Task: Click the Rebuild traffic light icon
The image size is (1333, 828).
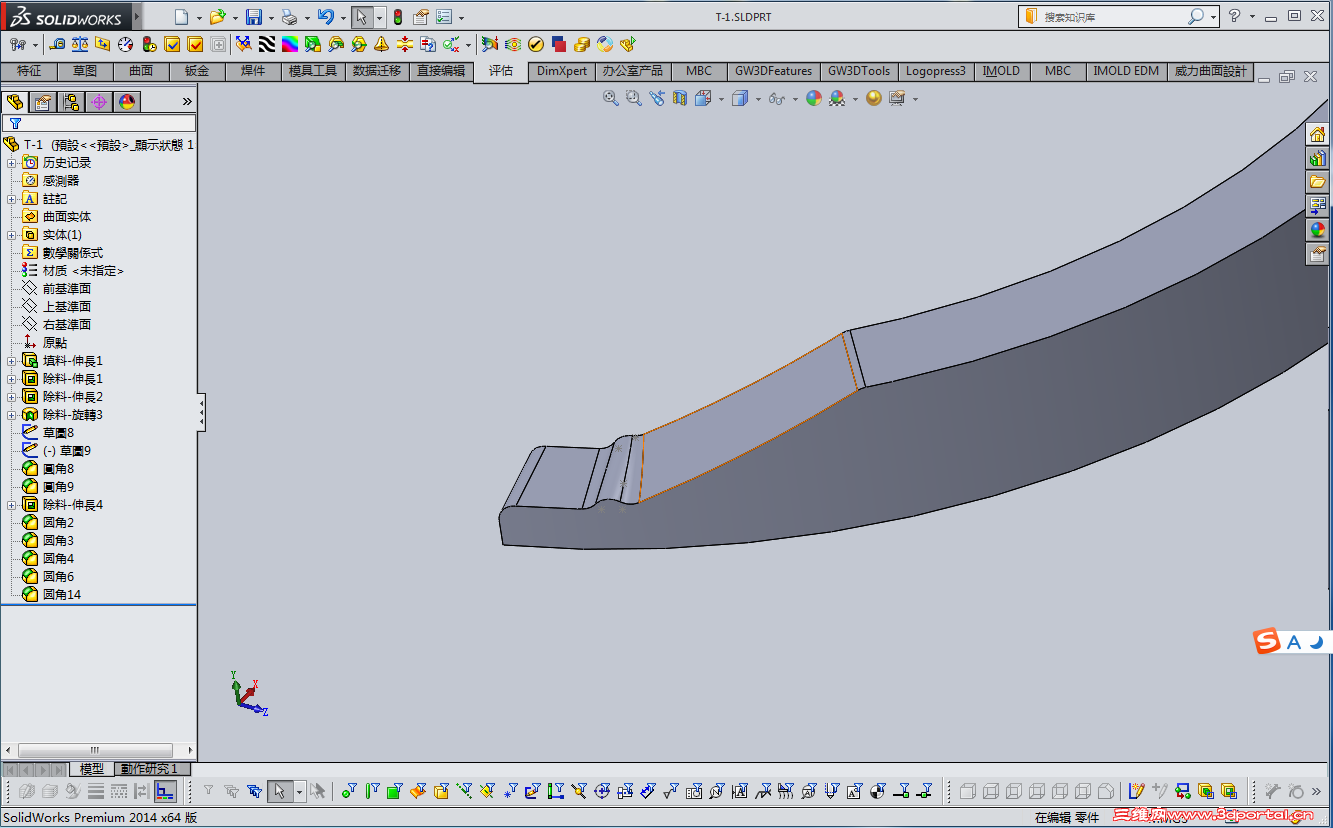Action: 397,17
